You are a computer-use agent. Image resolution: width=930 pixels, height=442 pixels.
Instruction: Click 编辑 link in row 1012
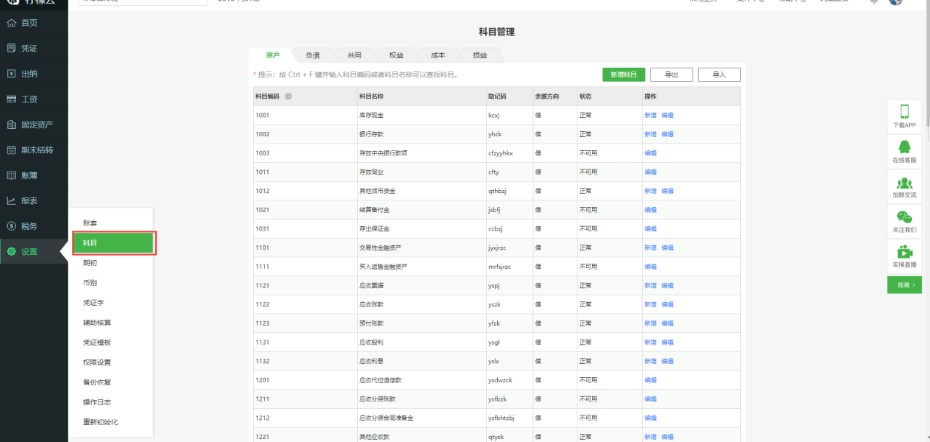[667, 191]
